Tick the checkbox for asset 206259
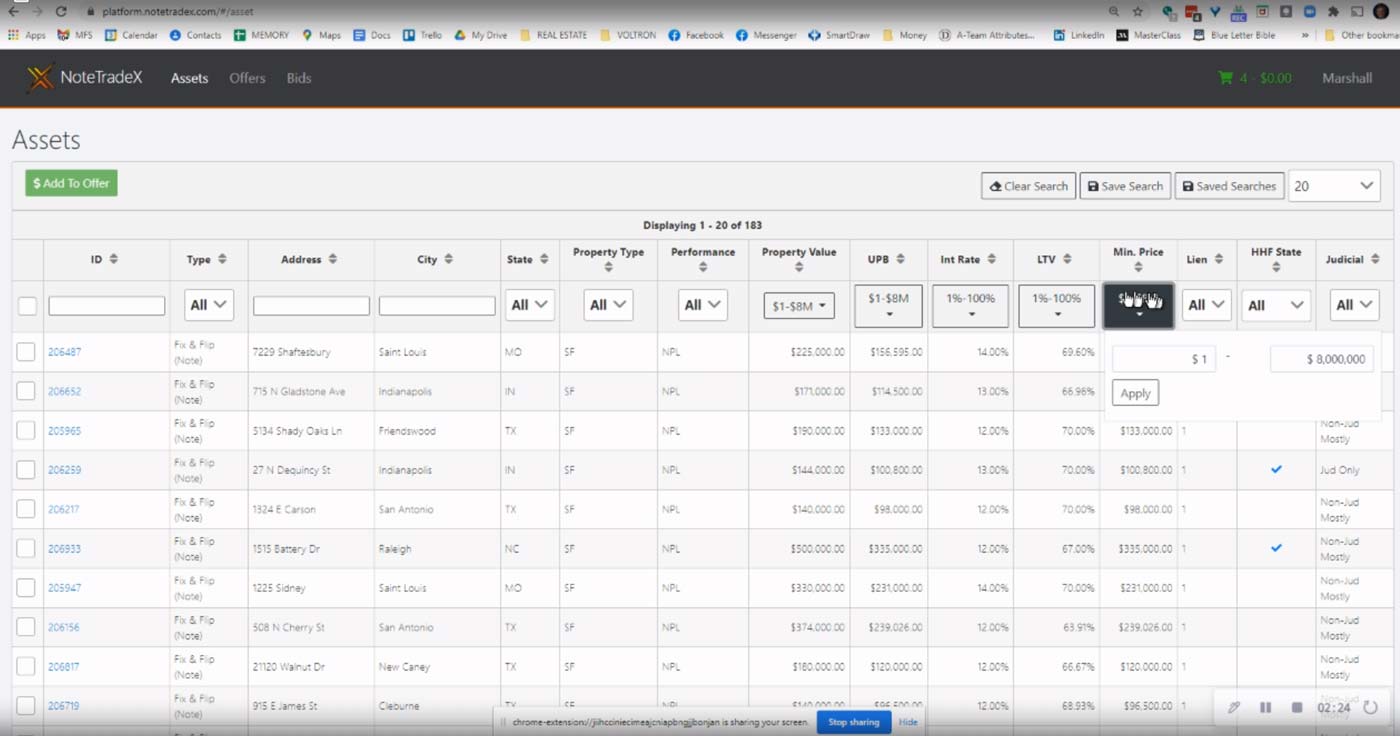The image size is (1400, 736). pos(26,470)
